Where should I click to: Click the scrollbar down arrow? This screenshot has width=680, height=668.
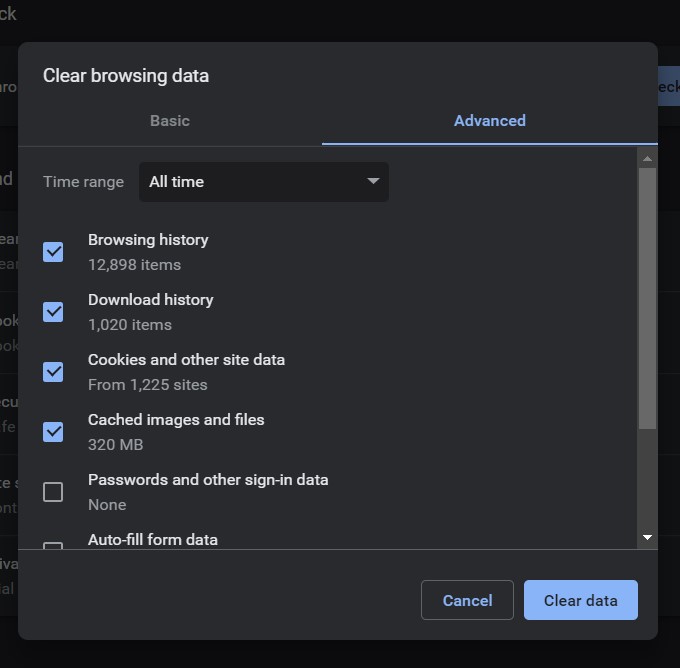tap(647, 538)
